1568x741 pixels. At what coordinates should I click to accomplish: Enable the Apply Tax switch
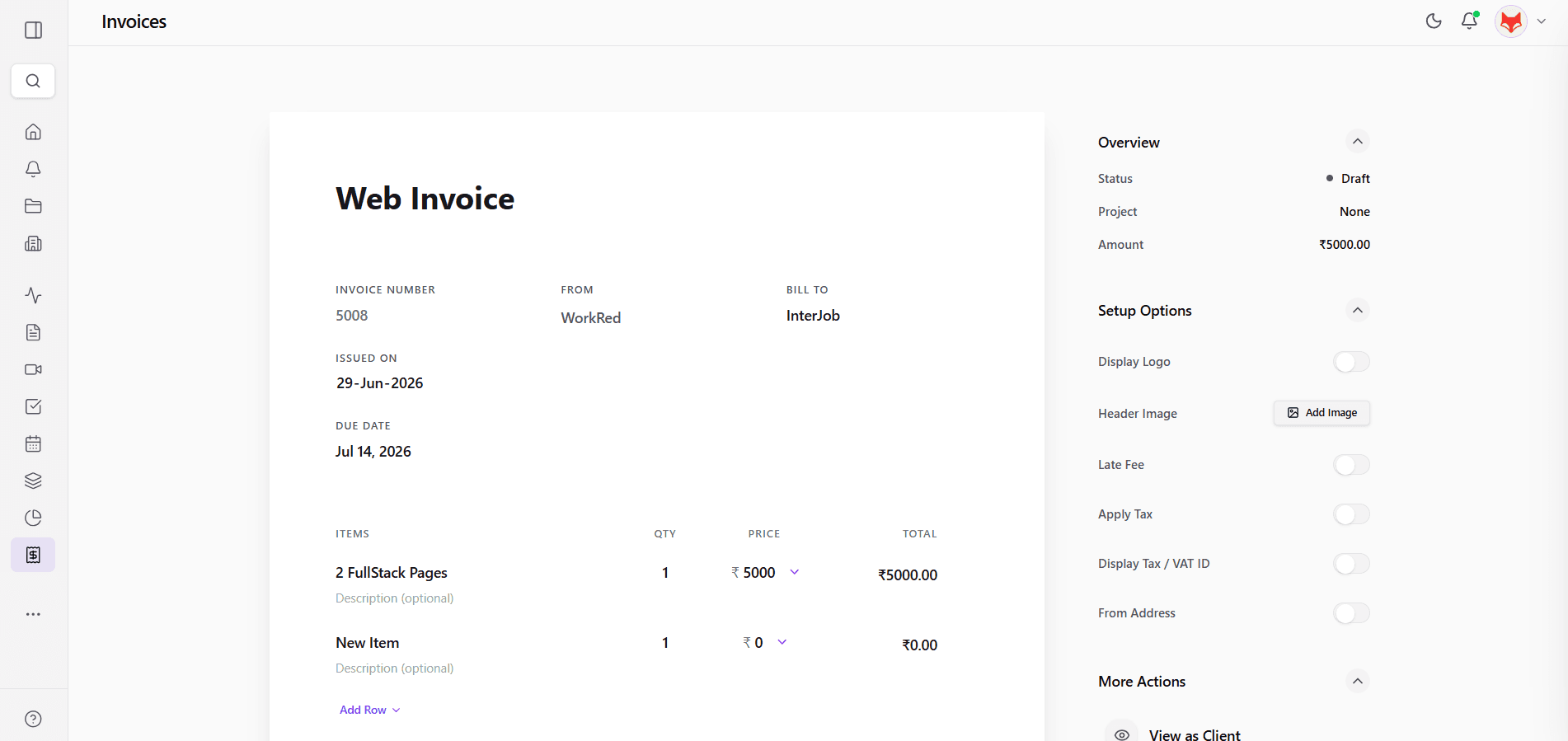pos(1351,514)
